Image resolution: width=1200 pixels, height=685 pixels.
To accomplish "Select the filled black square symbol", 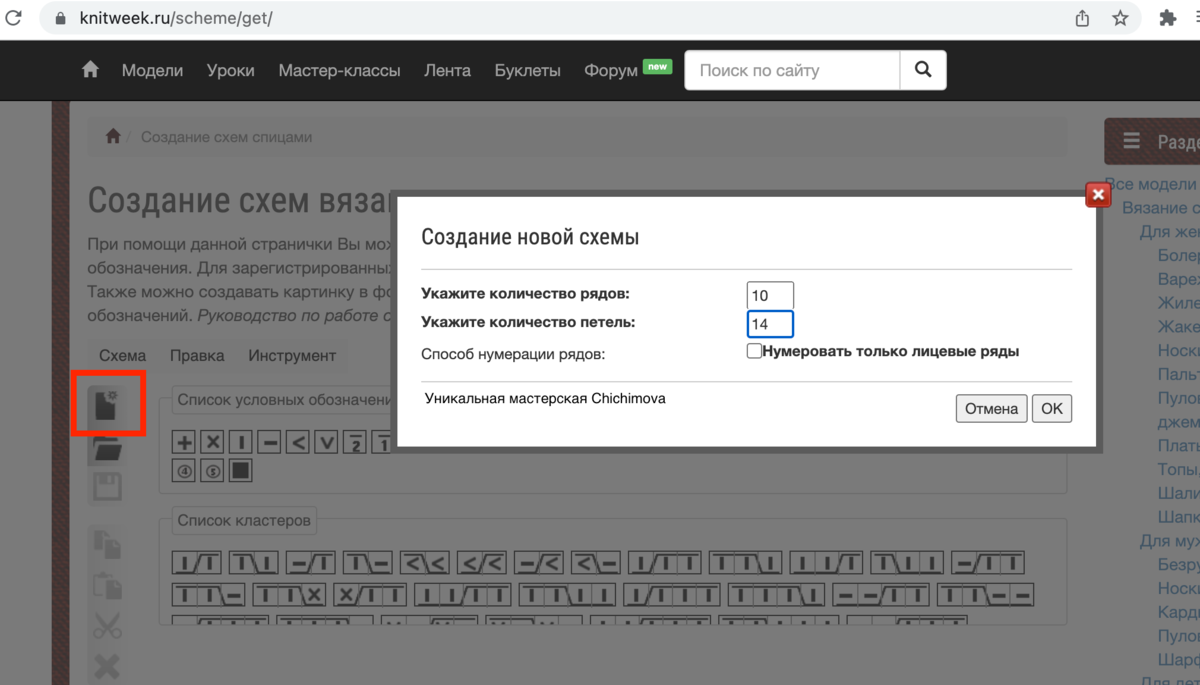I will coord(241,470).
